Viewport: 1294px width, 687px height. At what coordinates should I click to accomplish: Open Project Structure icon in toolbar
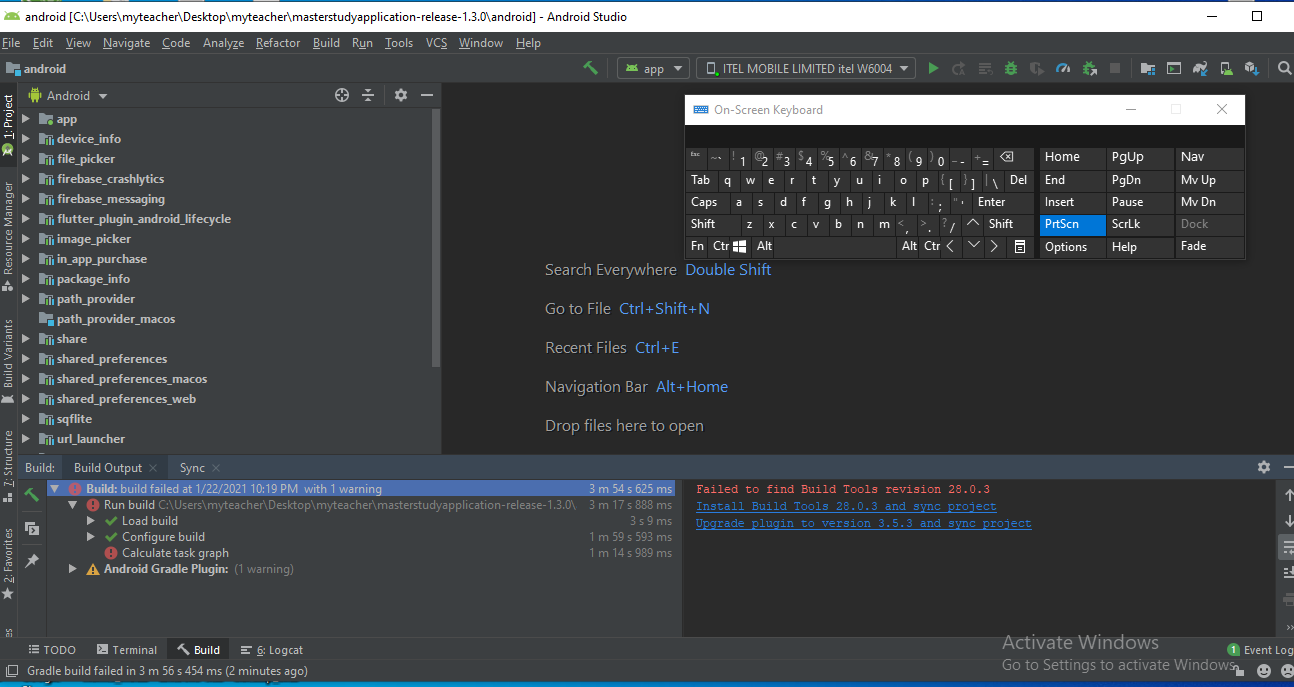1147,68
